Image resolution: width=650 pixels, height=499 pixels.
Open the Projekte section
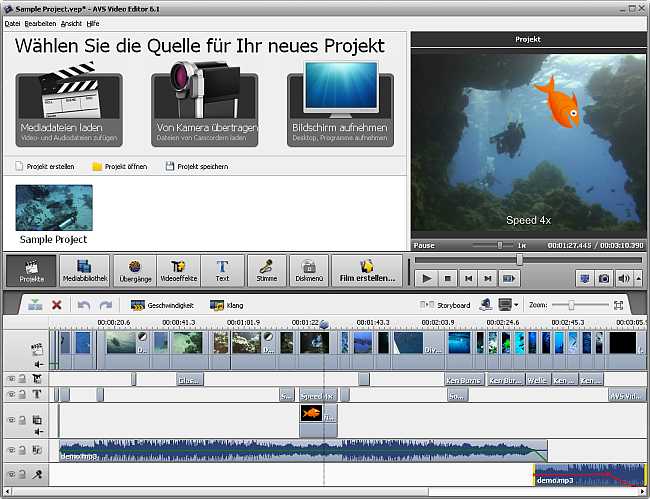[31, 271]
